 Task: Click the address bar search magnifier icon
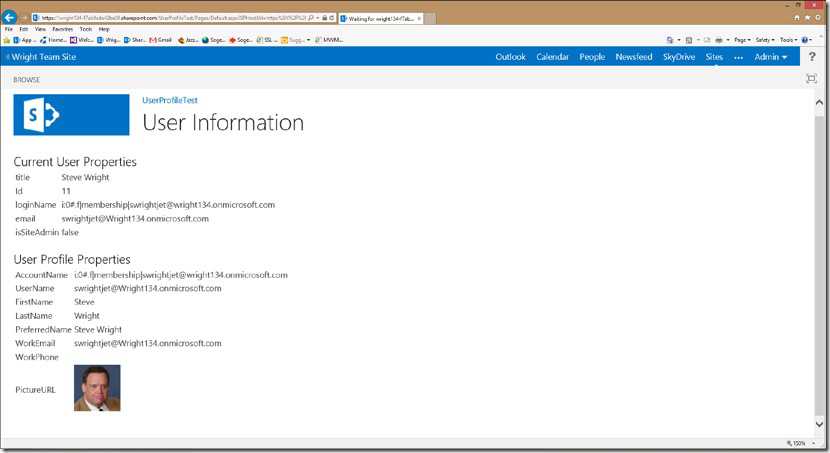click(311, 17)
